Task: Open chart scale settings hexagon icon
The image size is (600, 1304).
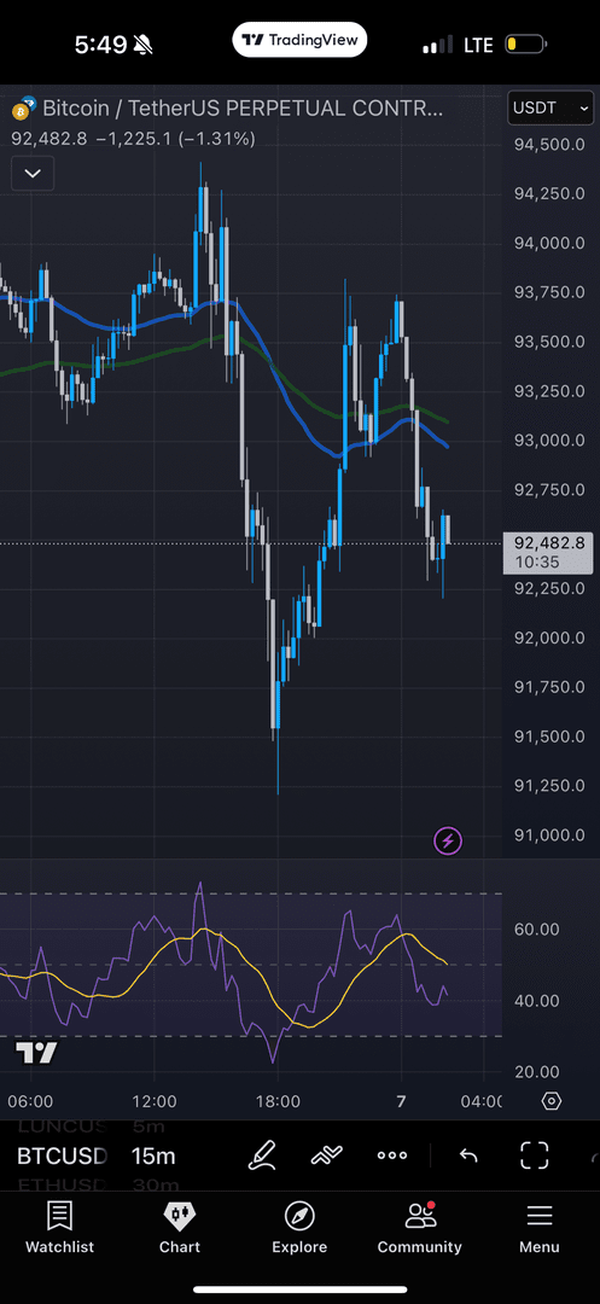Action: click(x=551, y=1101)
